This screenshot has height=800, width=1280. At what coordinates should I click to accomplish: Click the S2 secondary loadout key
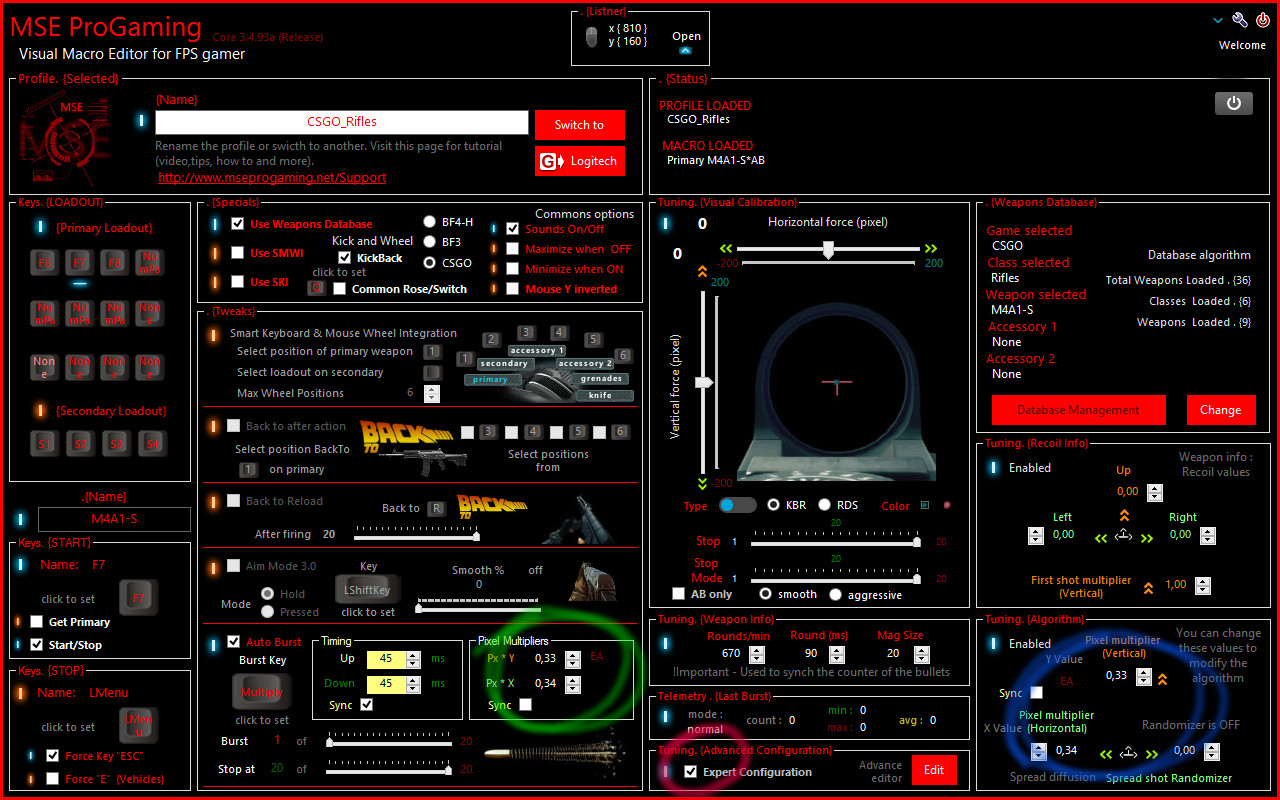click(x=80, y=442)
